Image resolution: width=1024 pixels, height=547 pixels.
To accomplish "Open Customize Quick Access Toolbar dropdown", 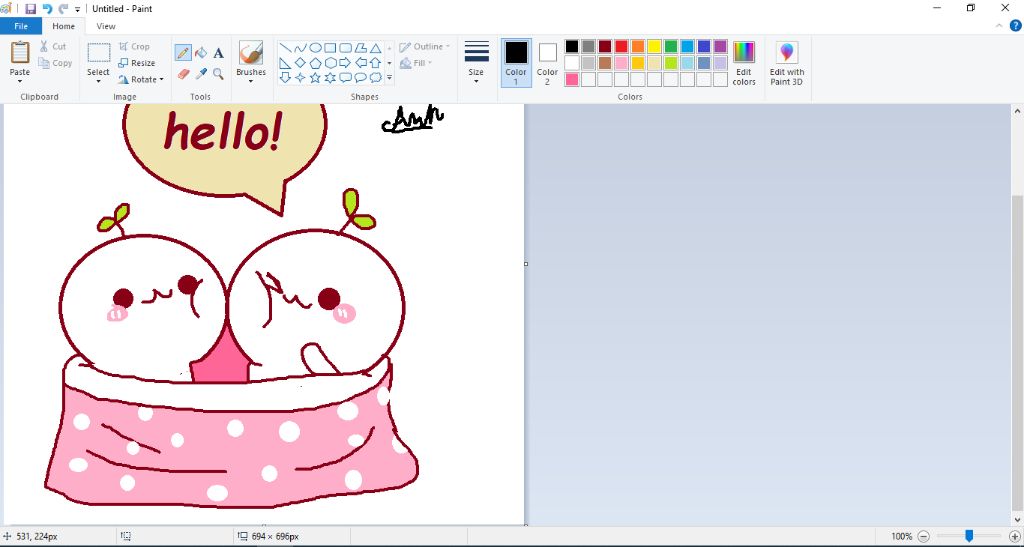I will tap(78, 10).
